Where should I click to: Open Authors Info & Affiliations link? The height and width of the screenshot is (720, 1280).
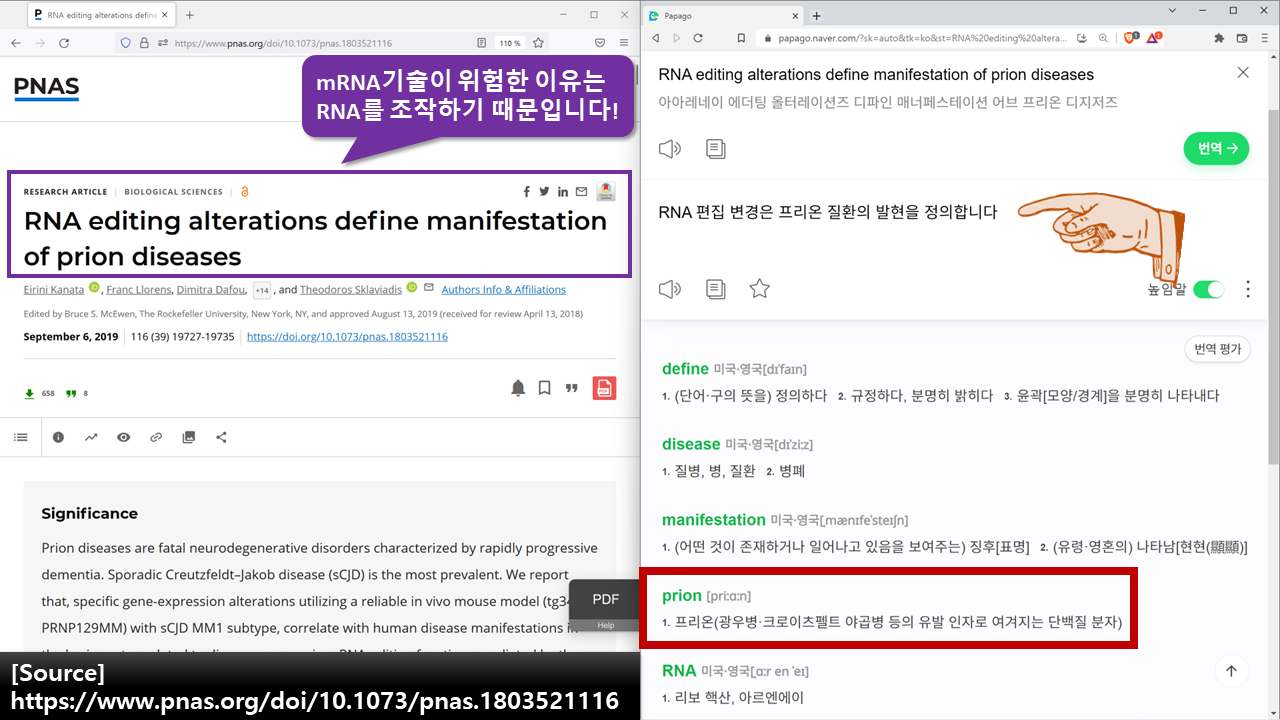503,289
